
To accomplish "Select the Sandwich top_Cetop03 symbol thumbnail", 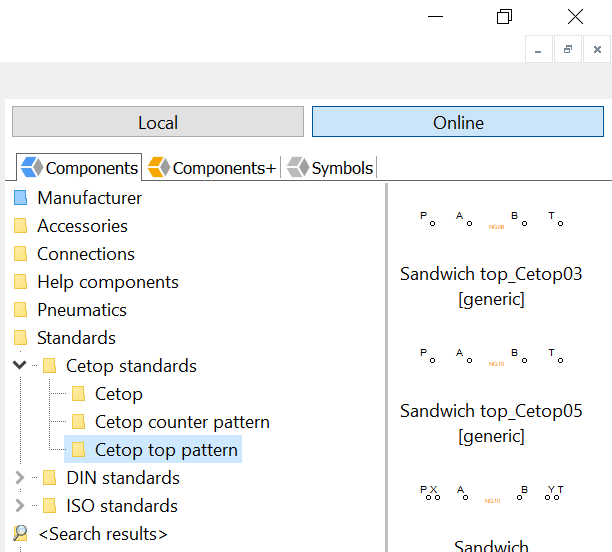I will point(491,220).
